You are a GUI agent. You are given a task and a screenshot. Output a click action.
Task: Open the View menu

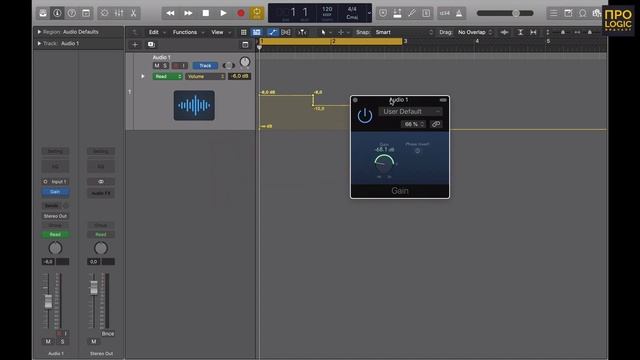pyautogui.click(x=217, y=32)
